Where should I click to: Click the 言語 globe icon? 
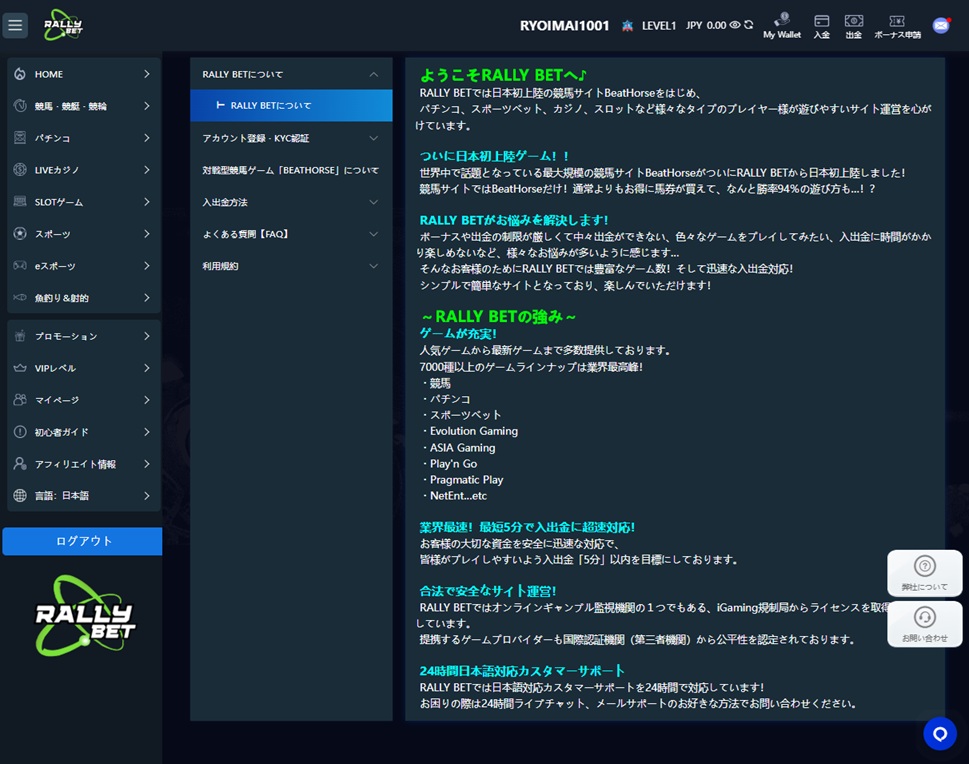tap(20, 495)
